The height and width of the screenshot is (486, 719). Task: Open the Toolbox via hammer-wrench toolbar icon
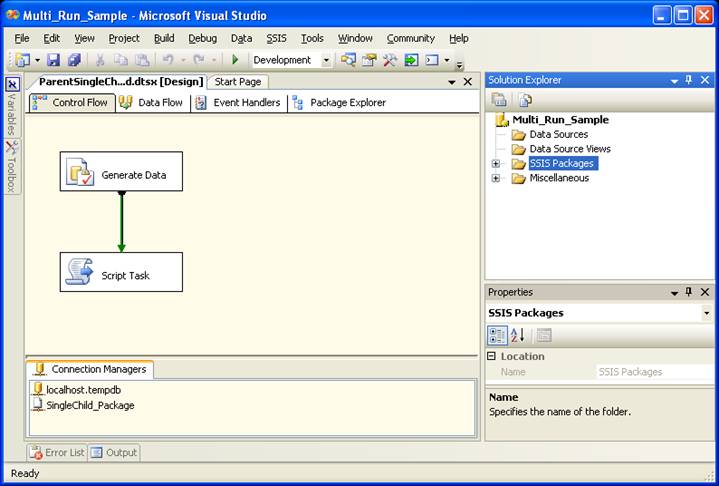pyautogui.click(x=390, y=60)
